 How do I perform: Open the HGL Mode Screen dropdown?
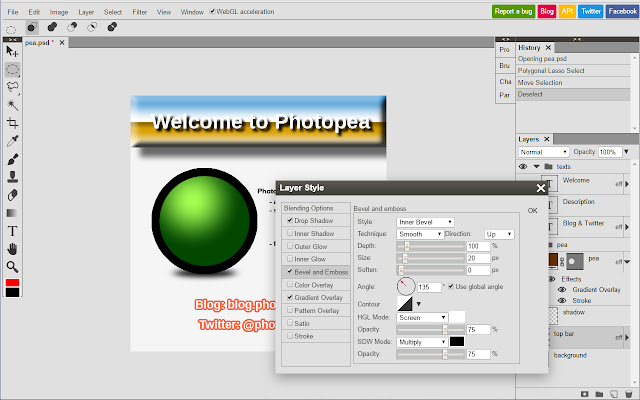click(x=422, y=318)
